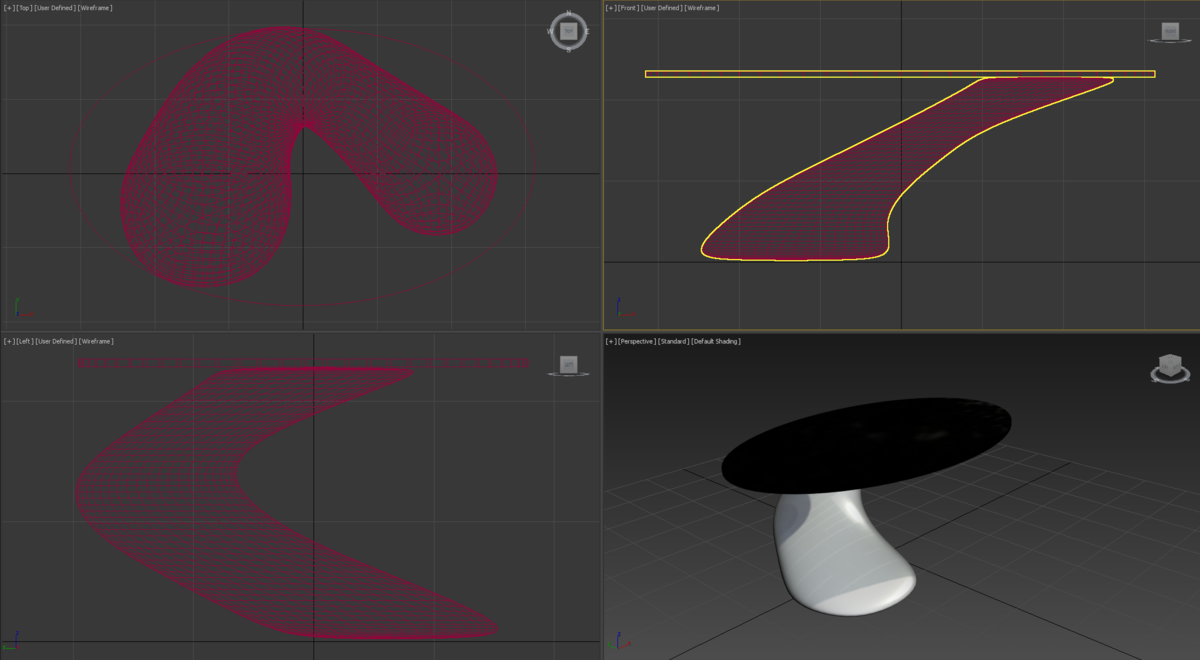Click the S compass point on Top ViewCube
The height and width of the screenshot is (660, 1200).
(x=568, y=49)
